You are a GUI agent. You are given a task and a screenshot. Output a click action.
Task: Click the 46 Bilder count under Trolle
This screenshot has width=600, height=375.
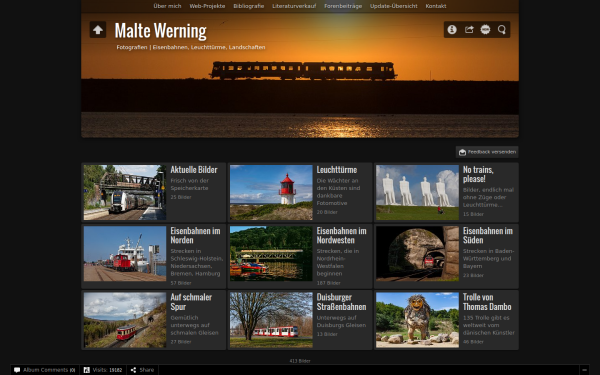tap(473, 342)
